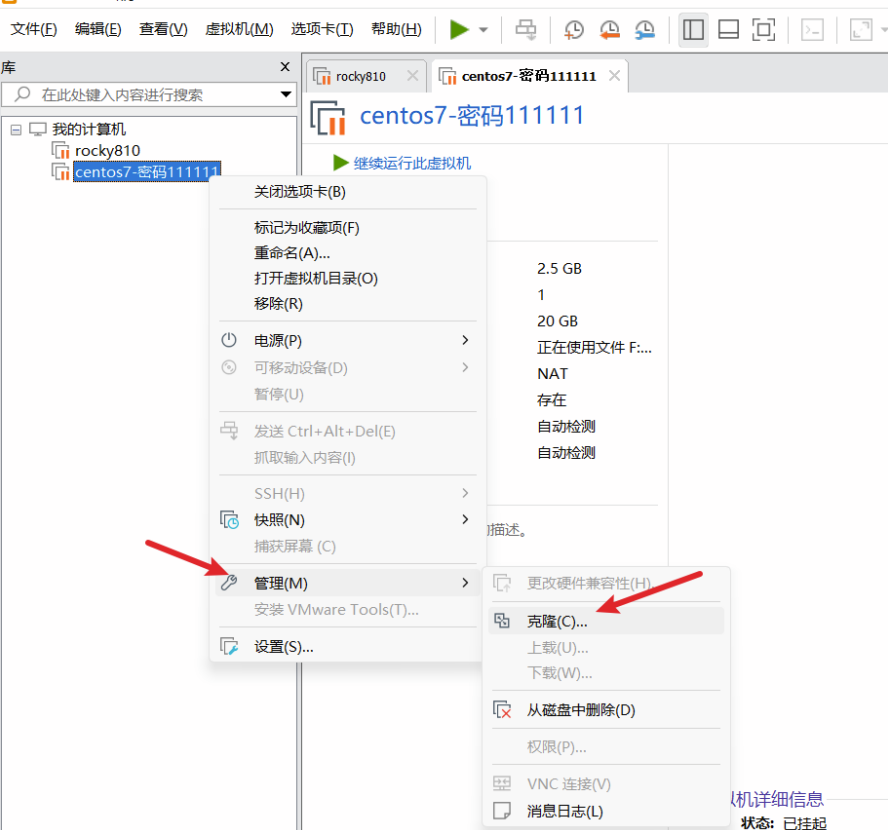Click the stretch guest toolbar icon
The height and width of the screenshot is (830, 888).
861,29
